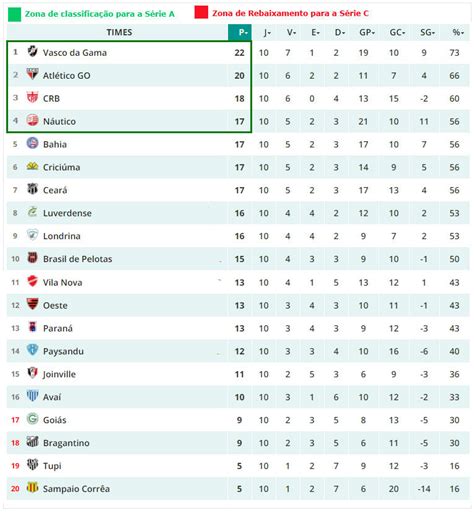Click the Sampaio Corrêa team crest
The height and width of the screenshot is (513, 474).
tap(32, 487)
